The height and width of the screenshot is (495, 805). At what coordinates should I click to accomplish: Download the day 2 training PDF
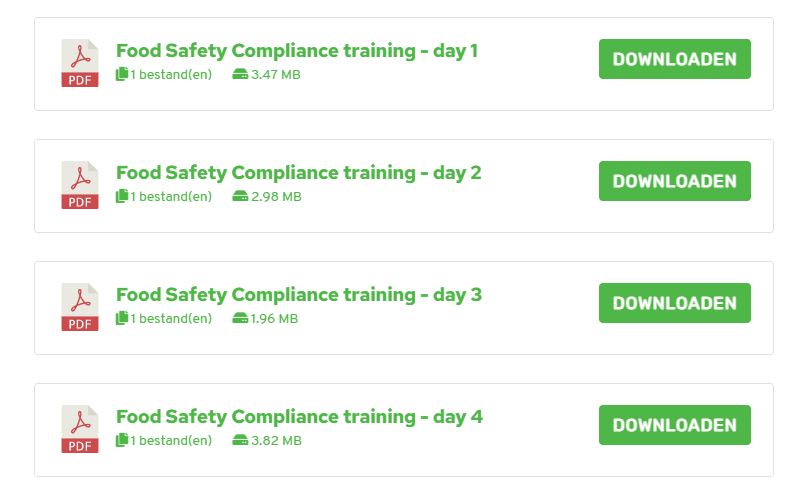pyautogui.click(x=675, y=181)
